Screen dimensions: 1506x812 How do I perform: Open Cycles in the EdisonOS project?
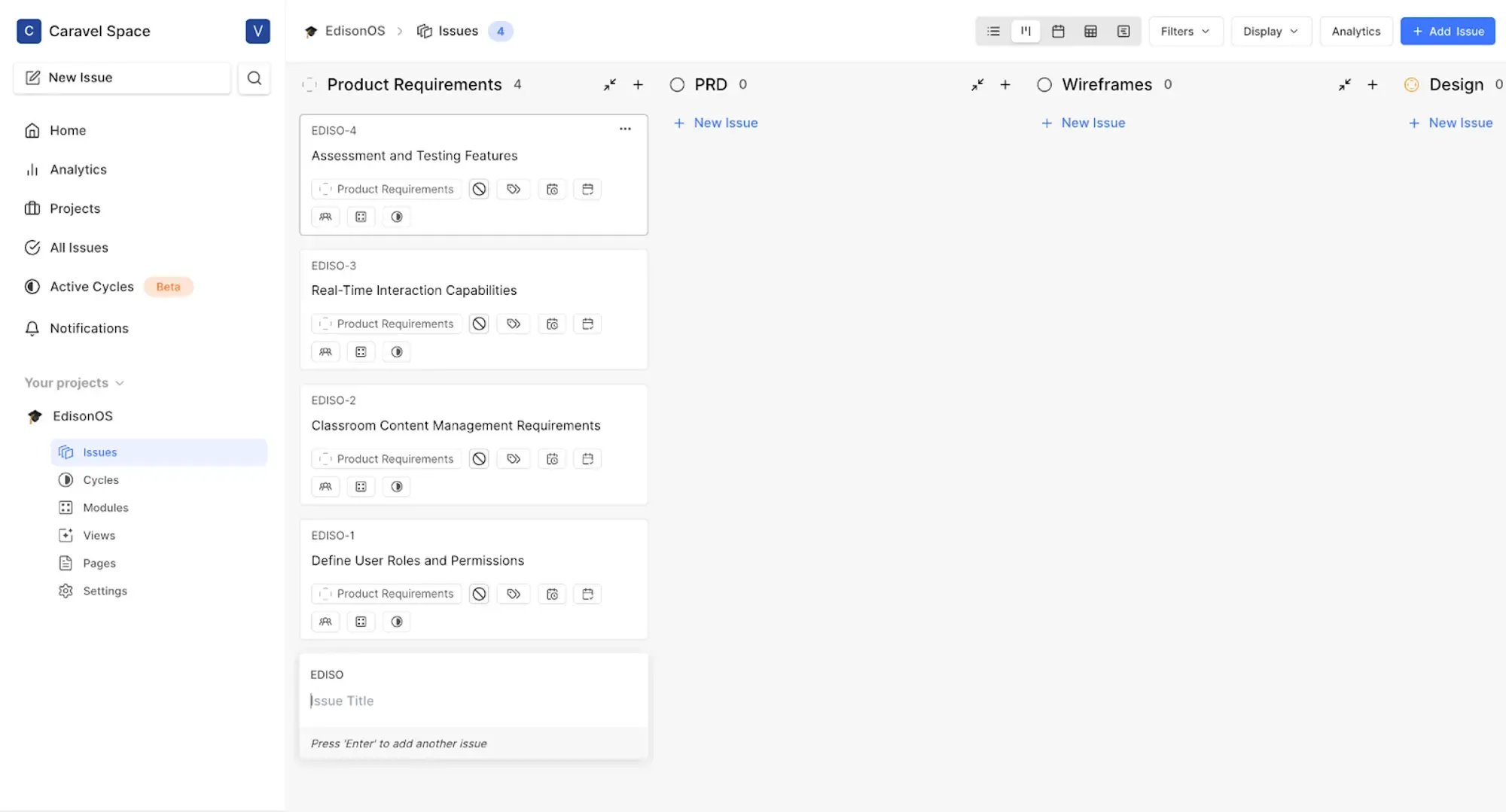tap(101, 480)
